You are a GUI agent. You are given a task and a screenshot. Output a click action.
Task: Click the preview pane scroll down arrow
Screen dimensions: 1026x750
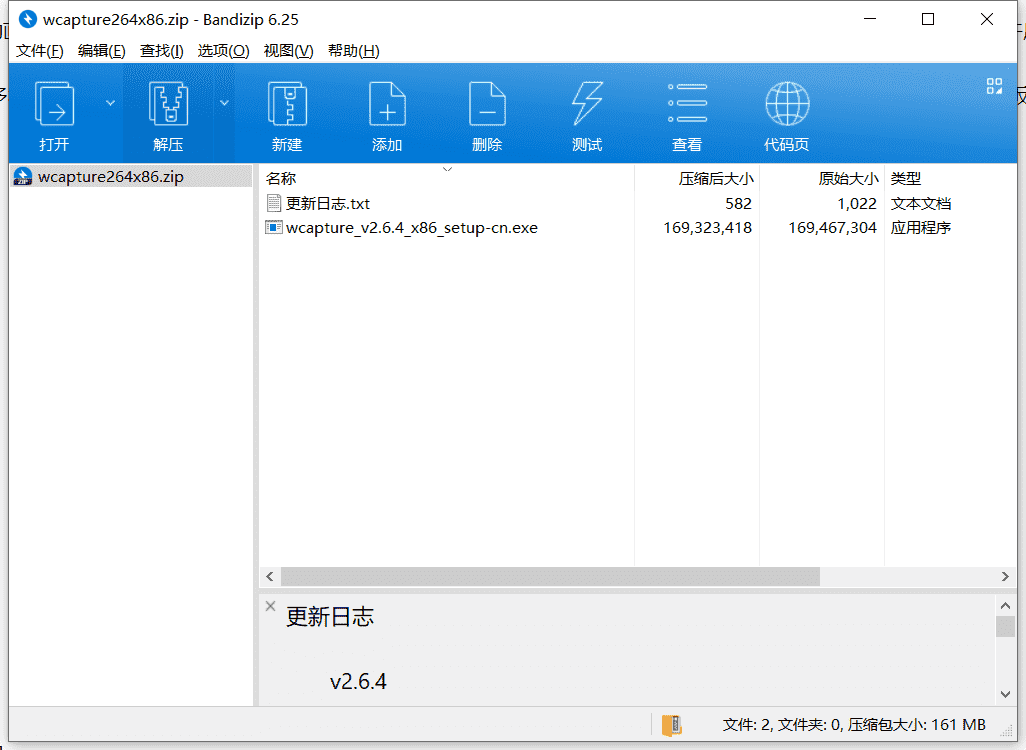click(1005, 694)
